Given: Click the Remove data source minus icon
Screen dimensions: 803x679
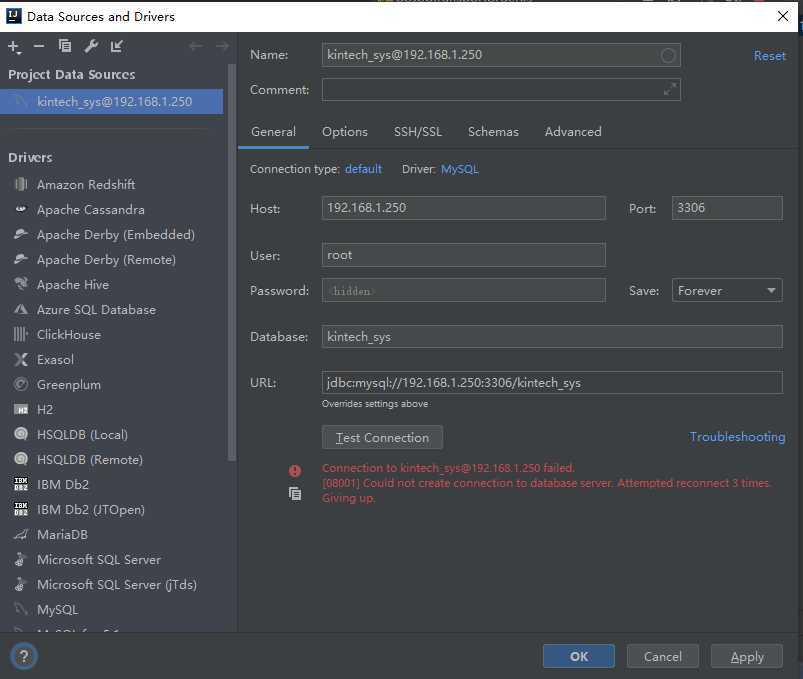Looking at the screenshot, I should tap(39, 47).
